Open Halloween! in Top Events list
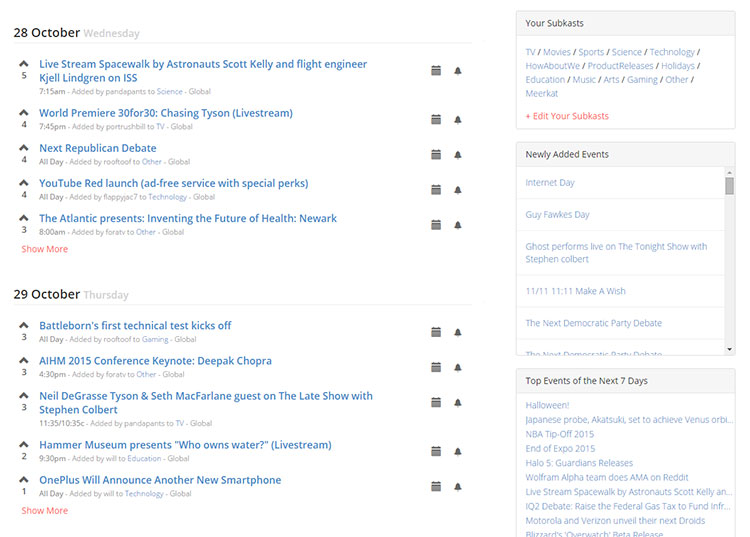 tap(547, 405)
